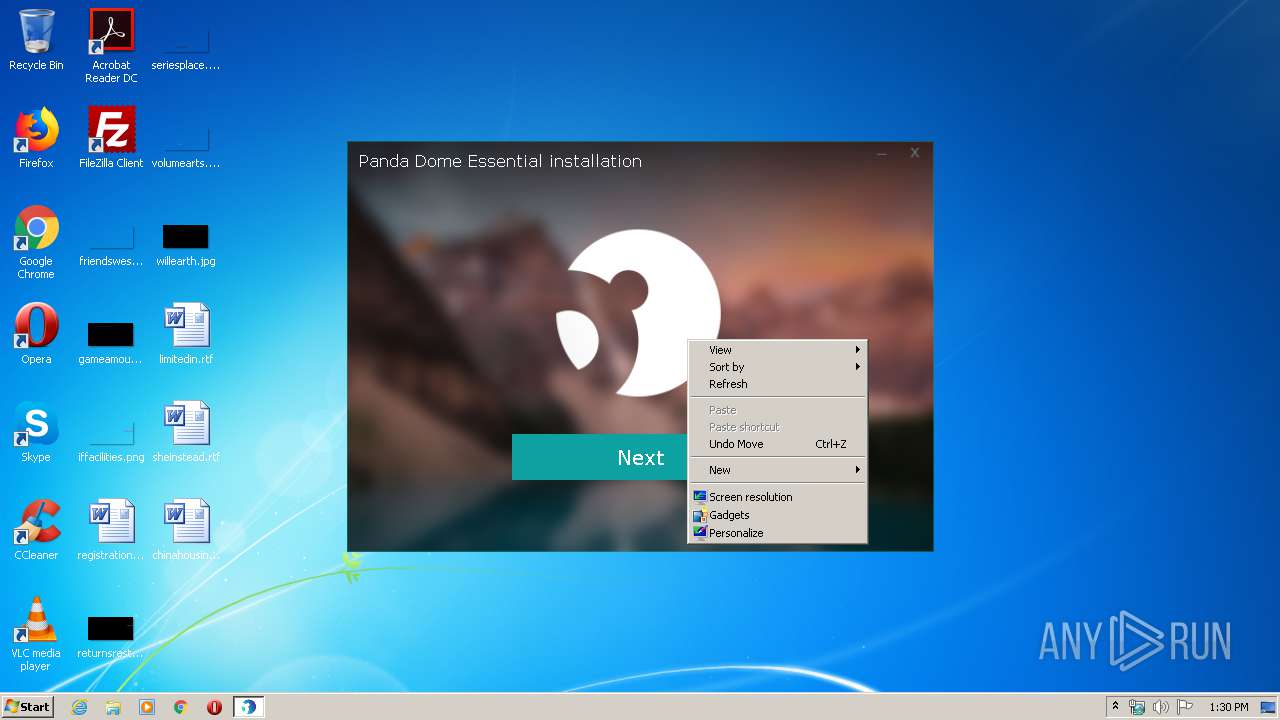Select the Skype desktop shortcut
The image size is (1280, 720).
[x=36, y=432]
